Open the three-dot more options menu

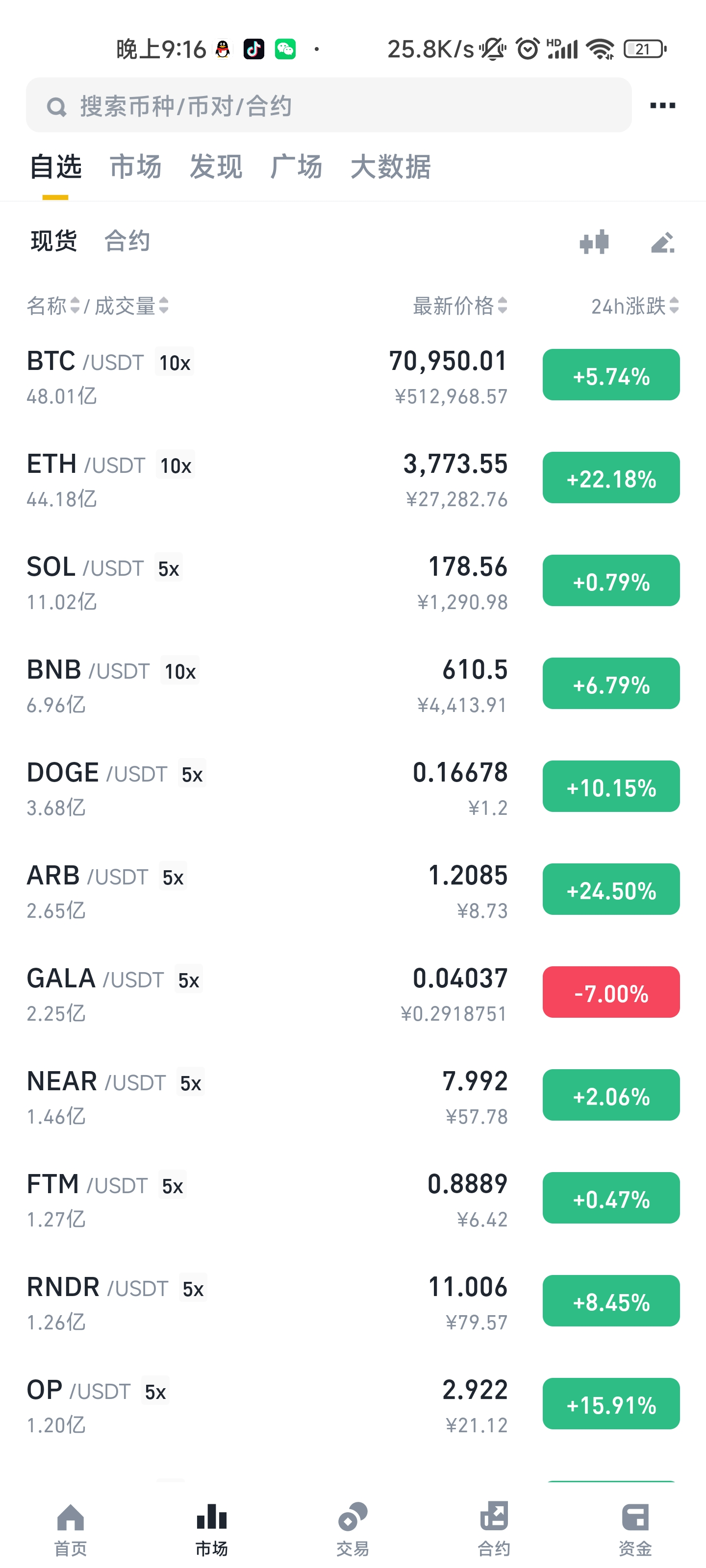coord(662,105)
